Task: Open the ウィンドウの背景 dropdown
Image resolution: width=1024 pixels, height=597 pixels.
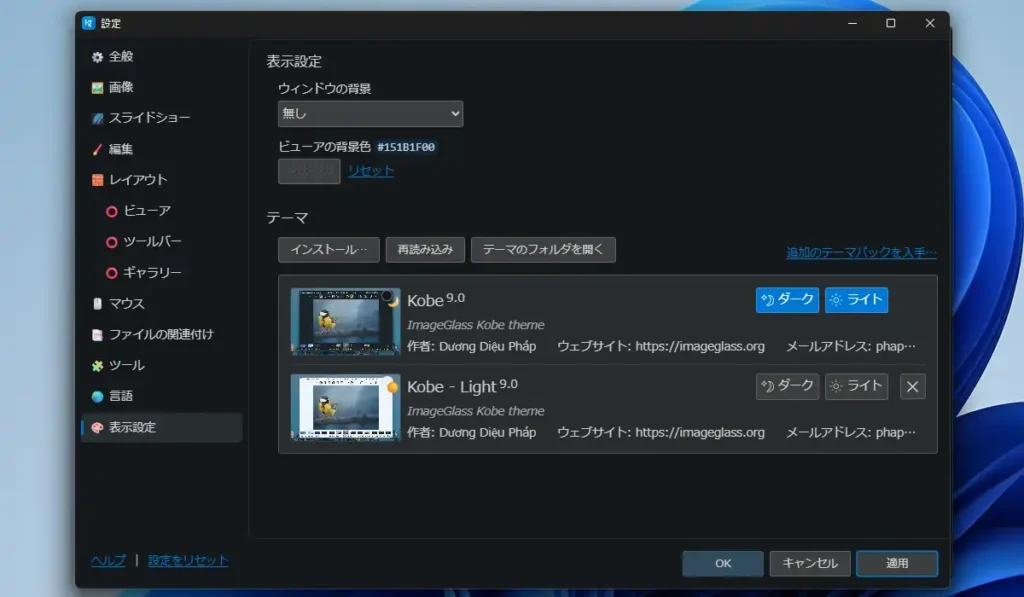Action: [370, 113]
